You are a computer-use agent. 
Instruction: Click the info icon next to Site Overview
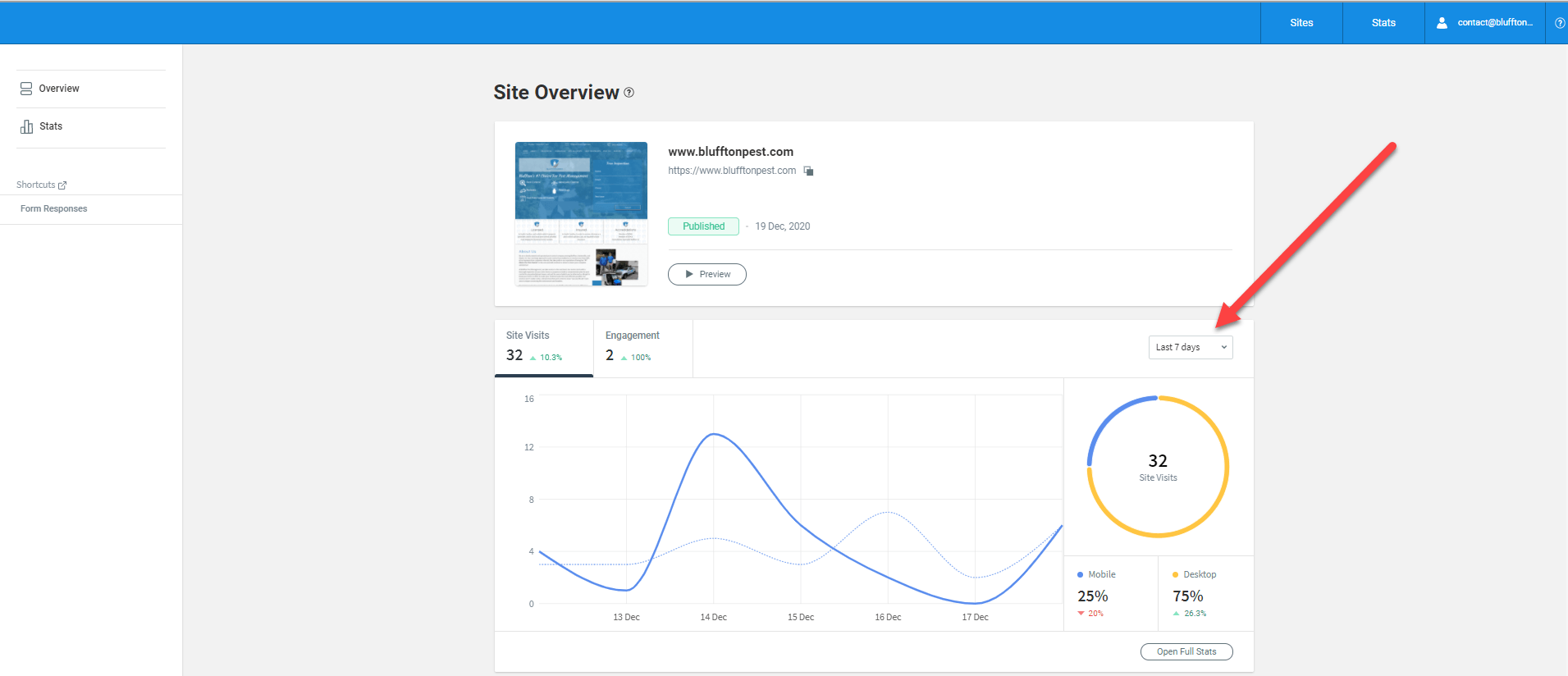click(629, 93)
